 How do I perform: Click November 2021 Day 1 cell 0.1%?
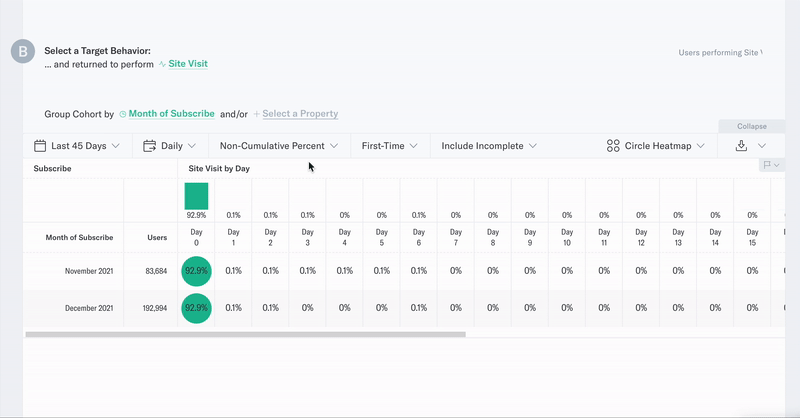coord(234,271)
